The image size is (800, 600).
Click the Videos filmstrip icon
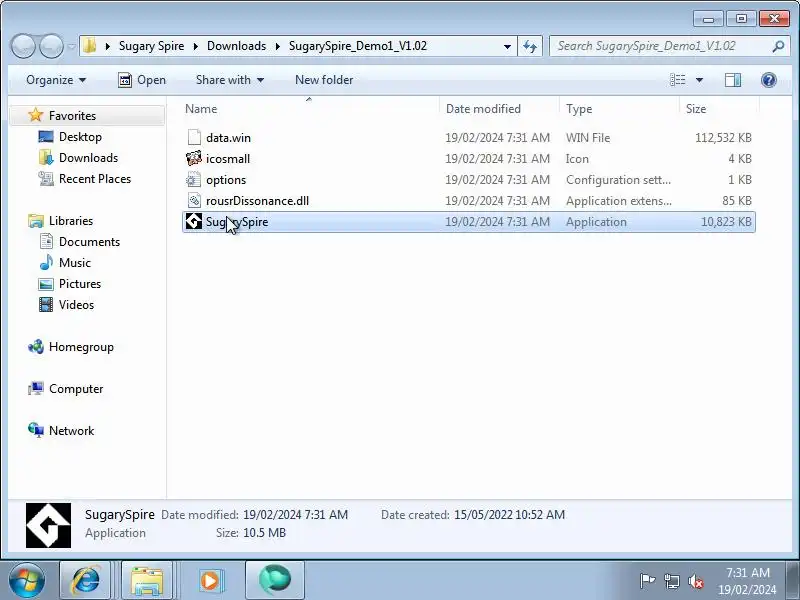46,305
